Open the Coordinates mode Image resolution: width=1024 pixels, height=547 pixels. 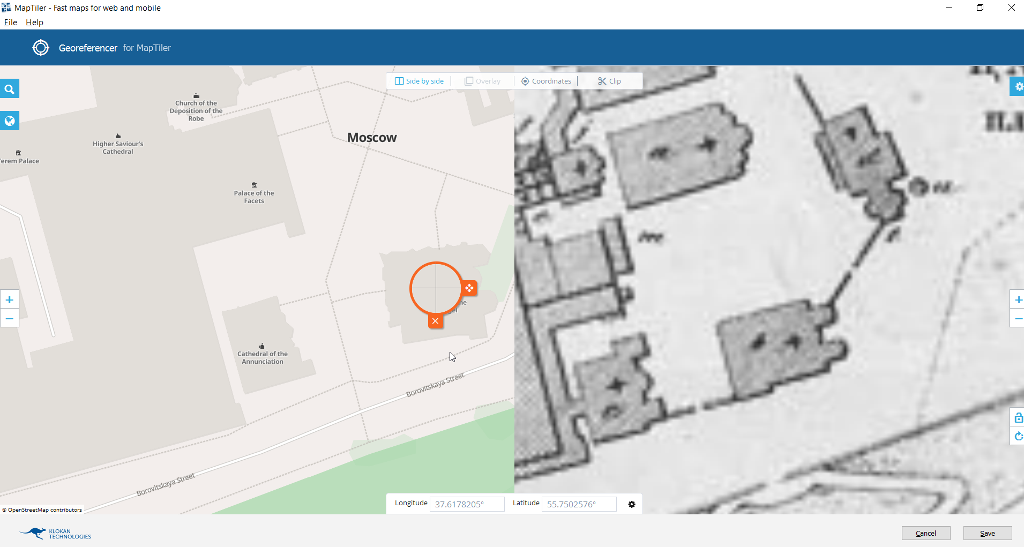pyautogui.click(x=546, y=81)
